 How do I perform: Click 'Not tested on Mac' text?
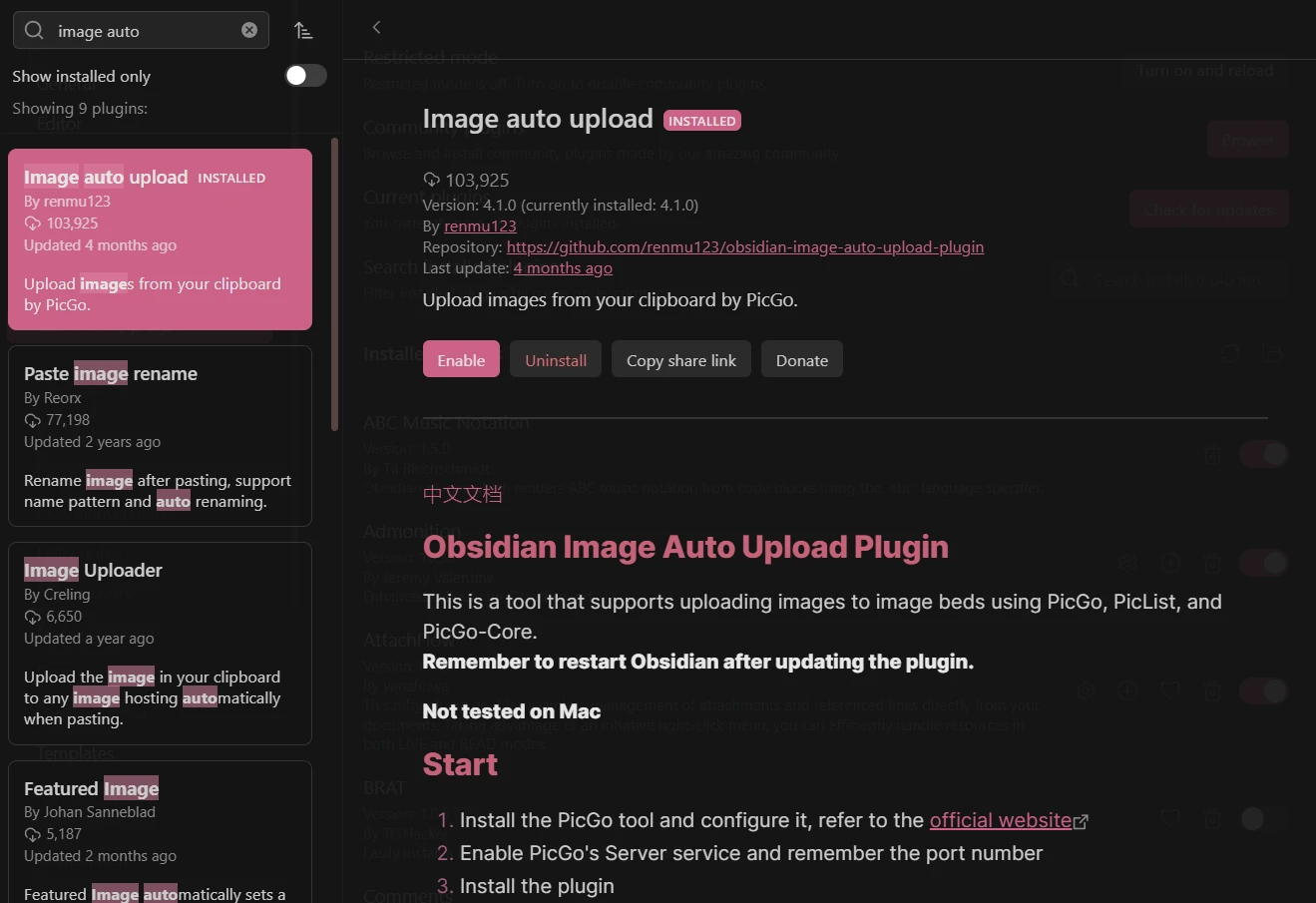[x=512, y=711]
